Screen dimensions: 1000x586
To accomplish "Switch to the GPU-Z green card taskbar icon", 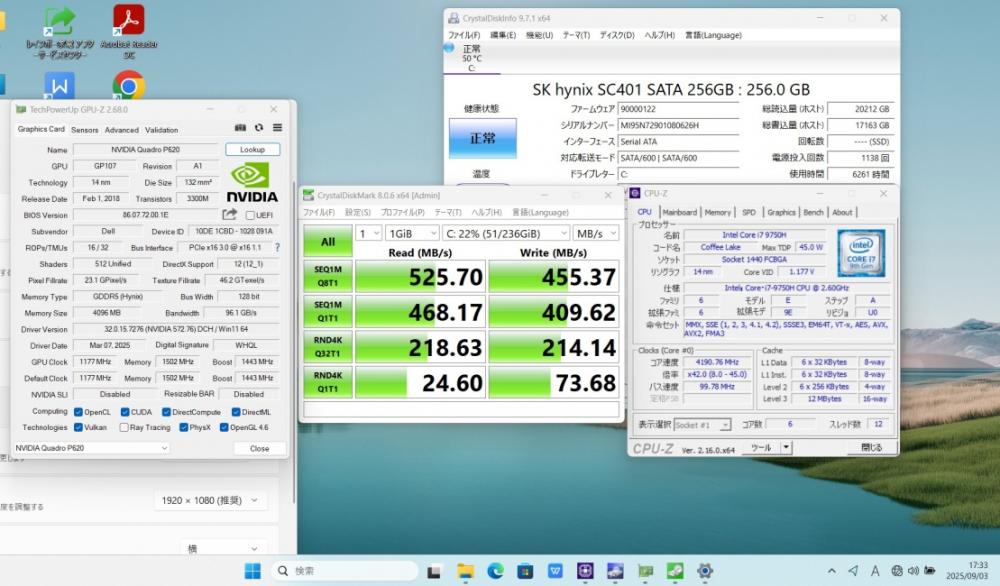I will pos(645,571).
